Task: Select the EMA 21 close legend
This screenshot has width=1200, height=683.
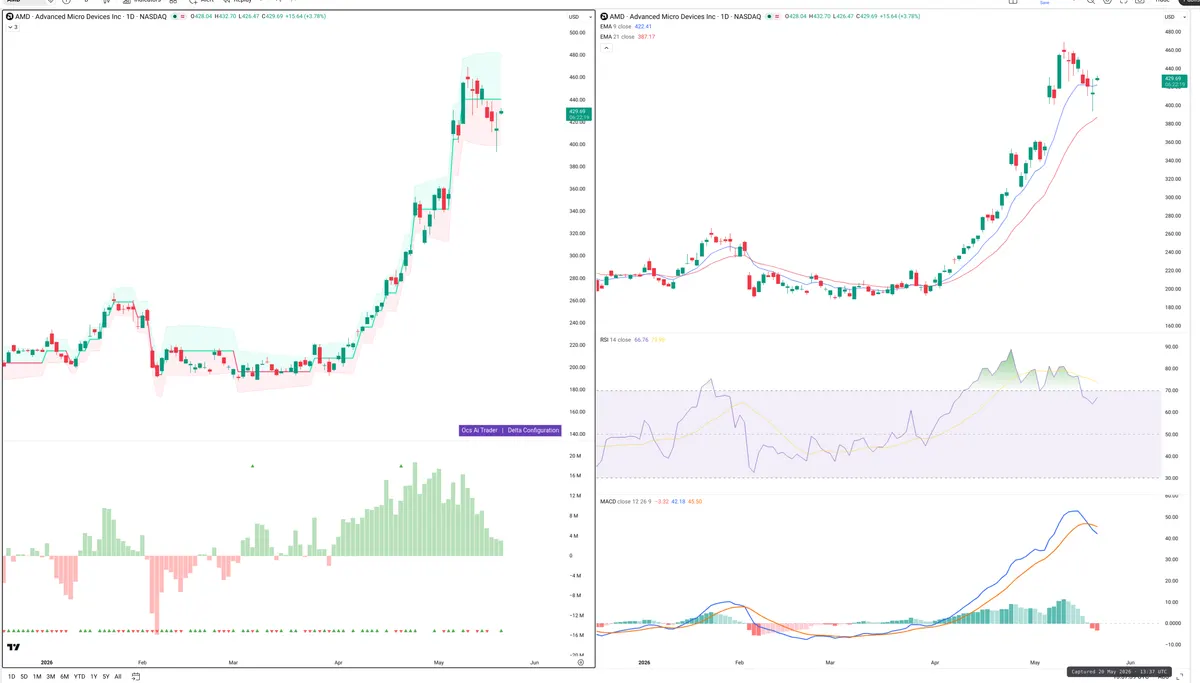Action: pyautogui.click(x=617, y=37)
